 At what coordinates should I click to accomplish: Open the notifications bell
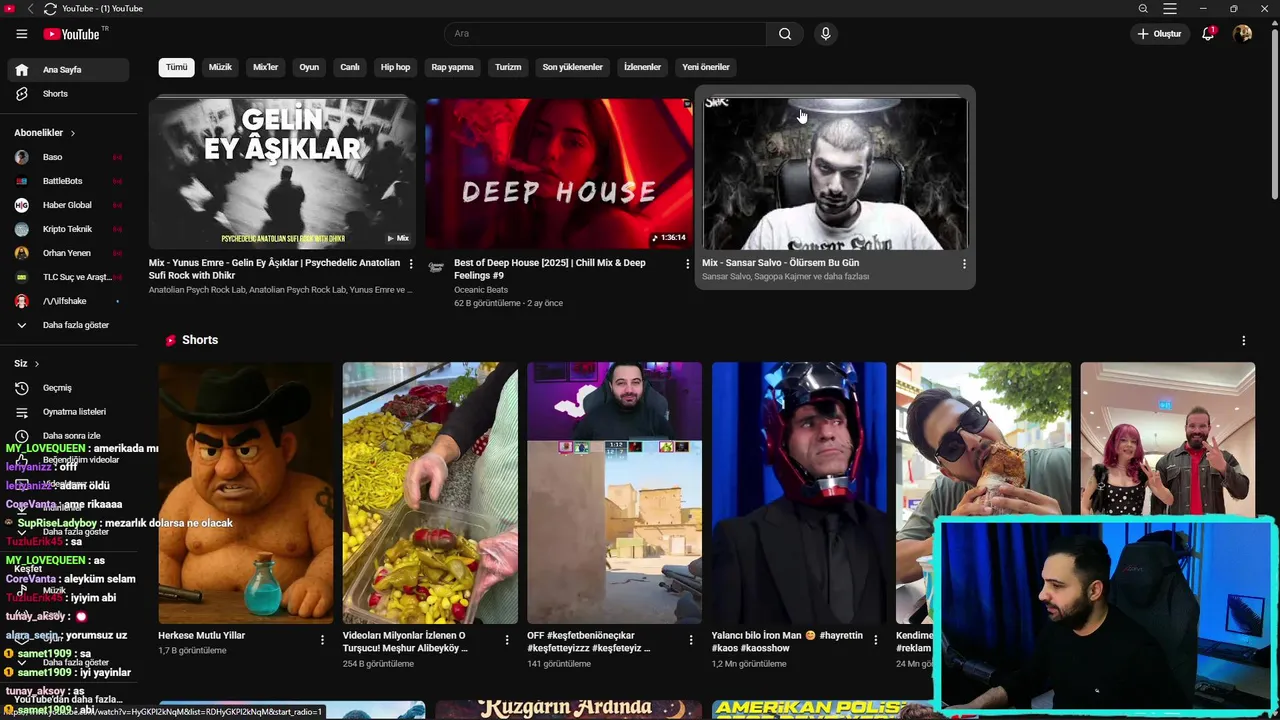click(1209, 34)
